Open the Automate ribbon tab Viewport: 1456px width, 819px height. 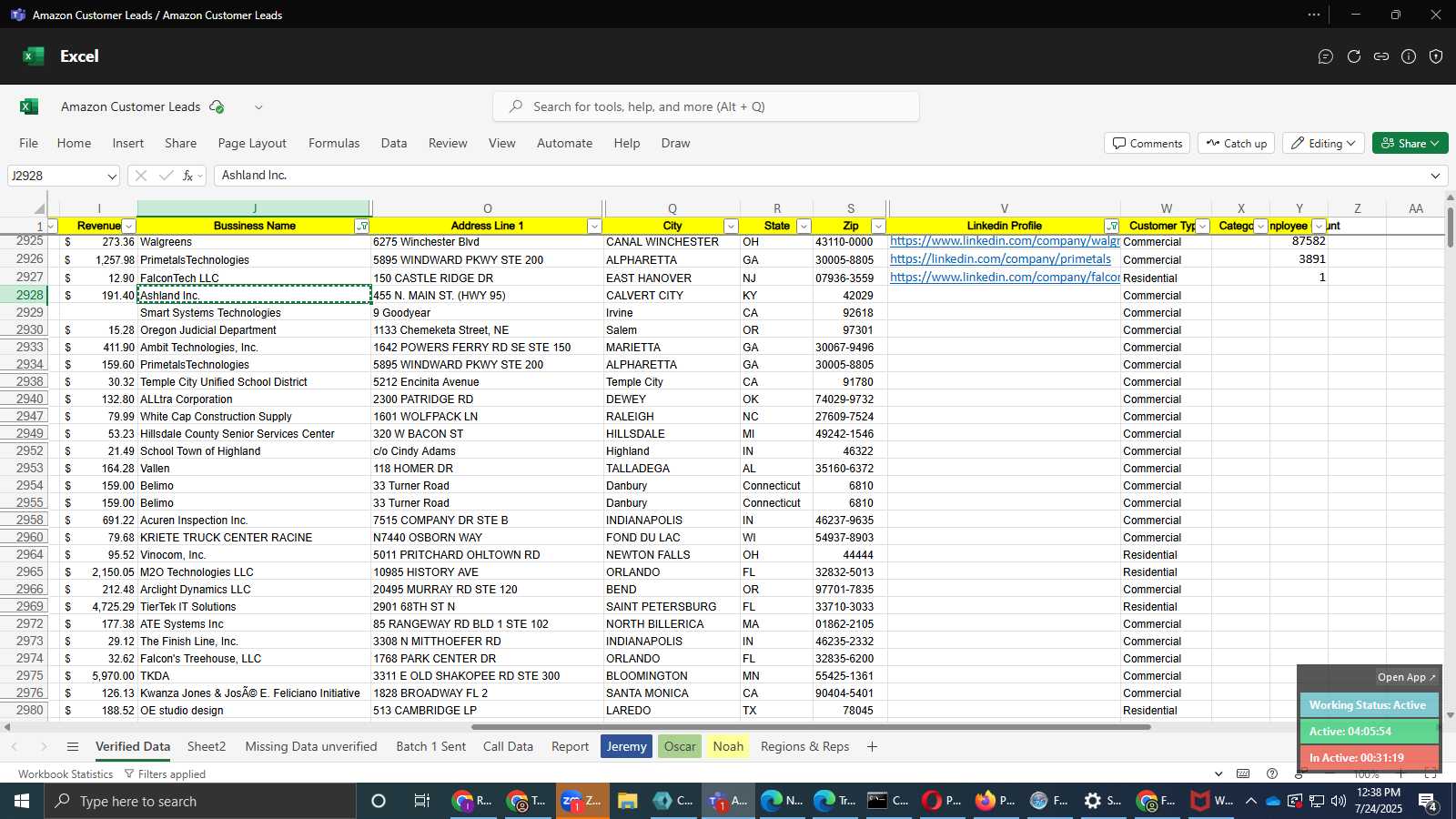564,143
